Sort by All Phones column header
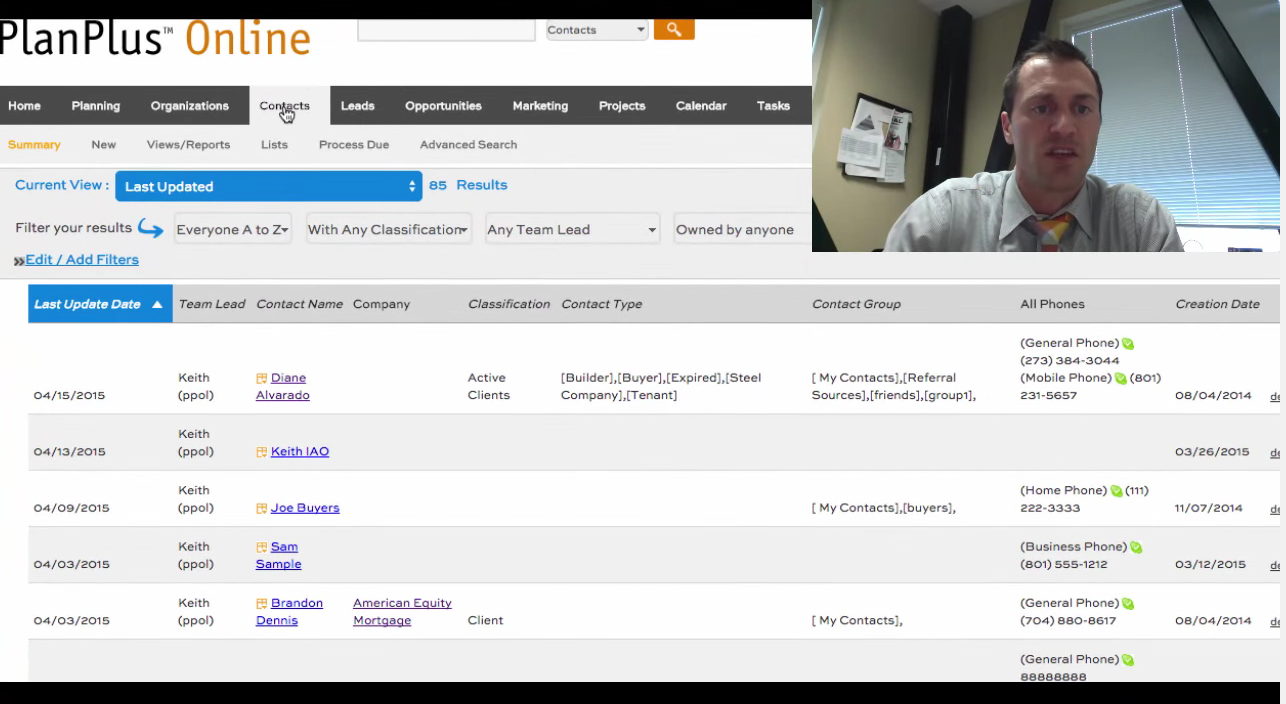This screenshot has height=704, width=1286. pos(1052,305)
